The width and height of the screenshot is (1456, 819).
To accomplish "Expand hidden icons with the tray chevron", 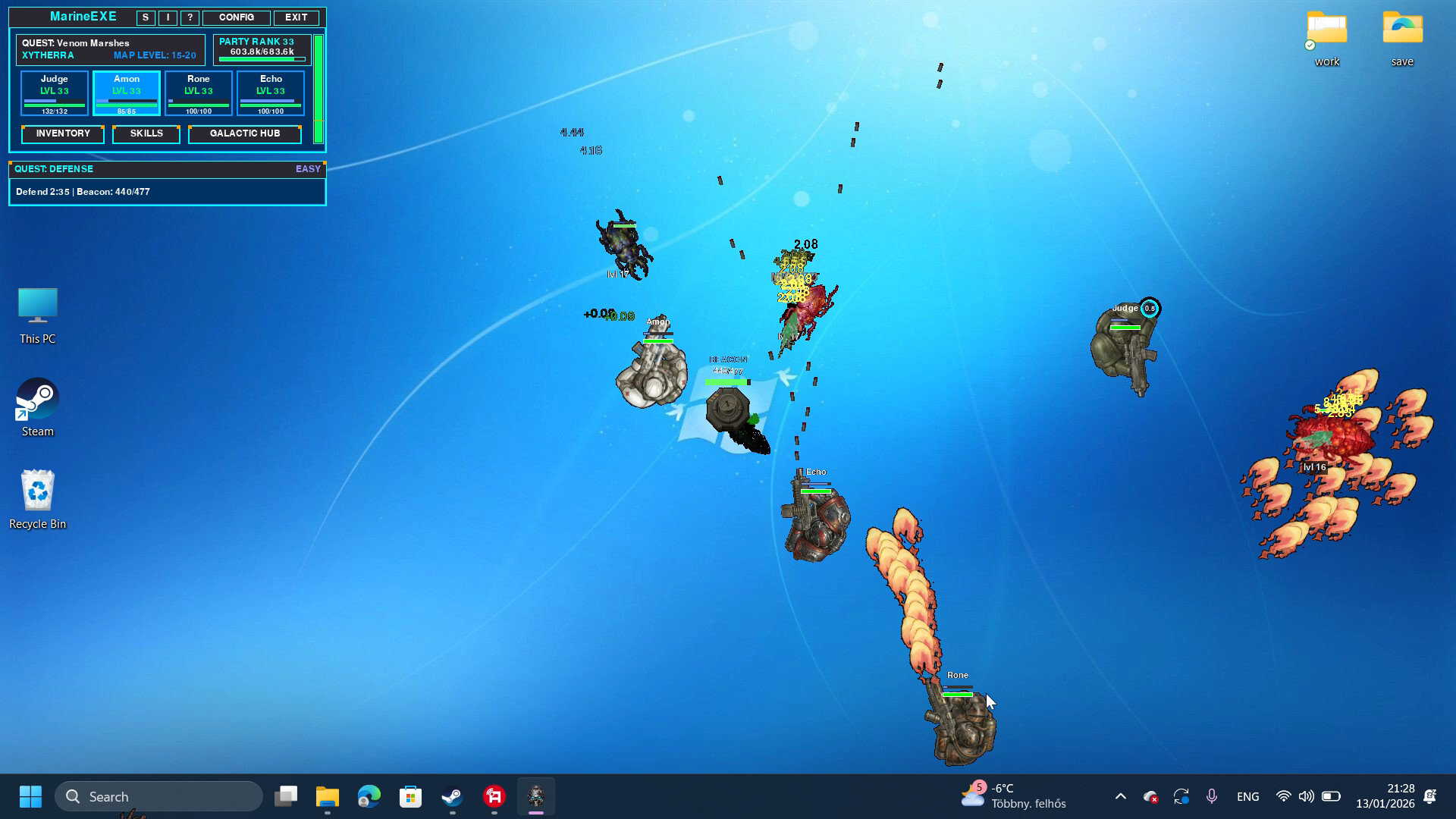I will (x=1120, y=796).
